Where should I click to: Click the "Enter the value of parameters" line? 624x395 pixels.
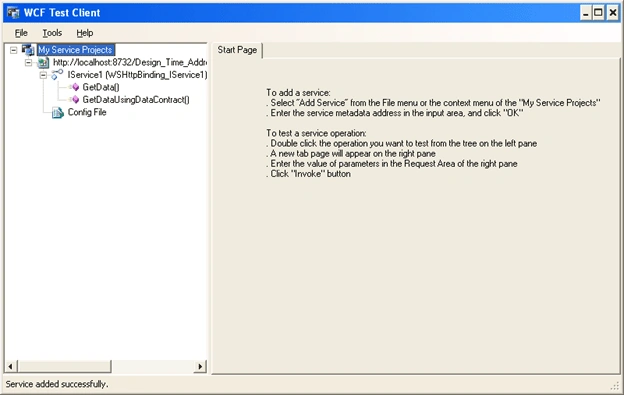[392, 163]
